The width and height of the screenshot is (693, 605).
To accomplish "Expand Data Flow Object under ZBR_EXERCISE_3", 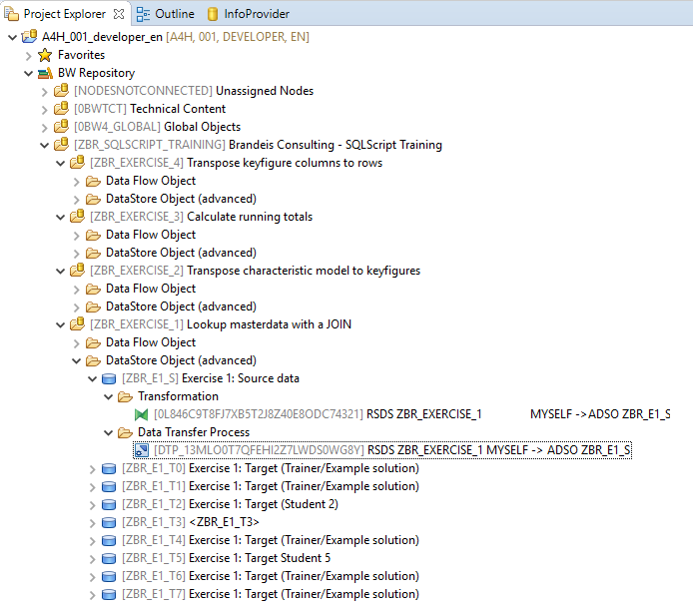I will tap(76, 236).
